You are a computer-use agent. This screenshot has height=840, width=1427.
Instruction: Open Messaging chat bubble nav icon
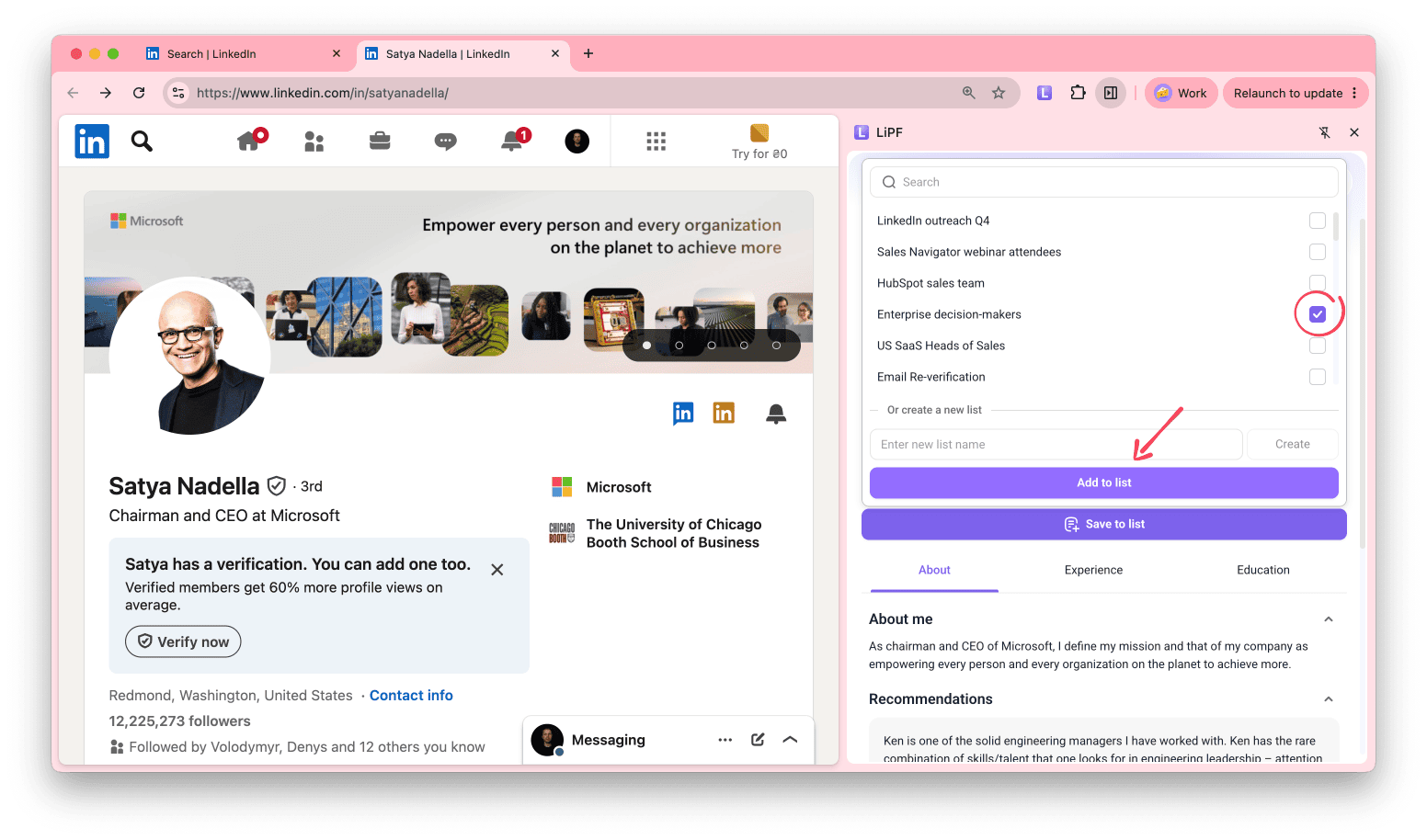446,141
